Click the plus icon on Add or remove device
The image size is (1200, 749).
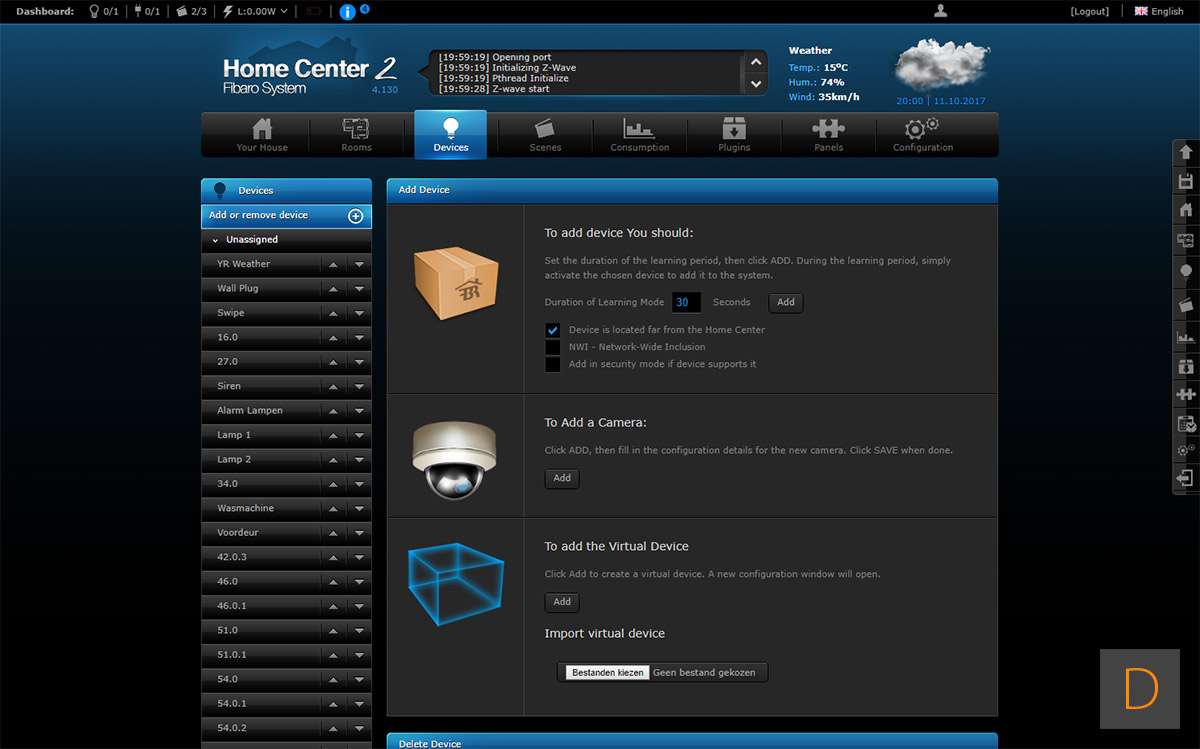[355, 216]
